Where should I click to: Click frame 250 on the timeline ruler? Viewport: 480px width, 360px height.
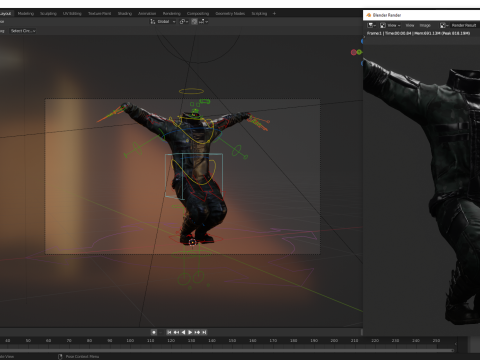click(436, 341)
